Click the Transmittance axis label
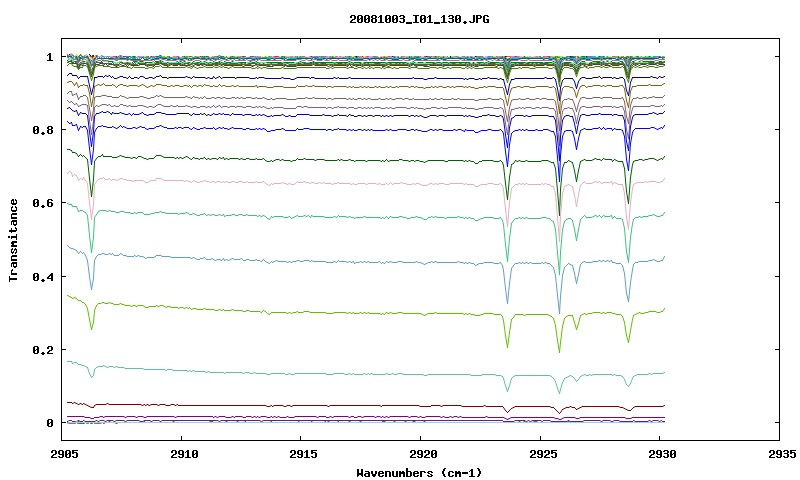Image resolution: width=800 pixels, height=480 pixels. (13, 240)
